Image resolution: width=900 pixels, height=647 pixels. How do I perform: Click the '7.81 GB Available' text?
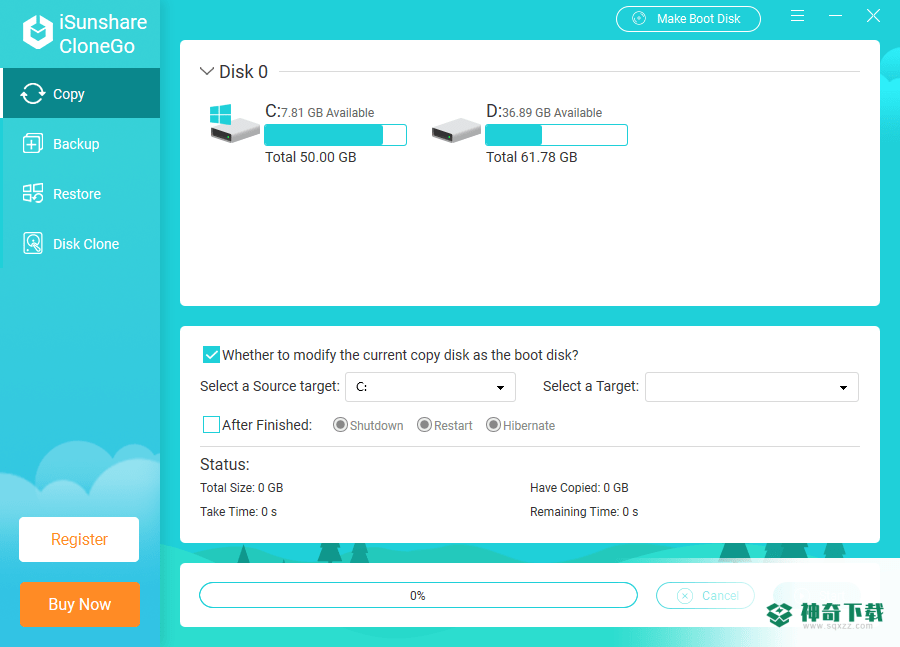click(328, 113)
